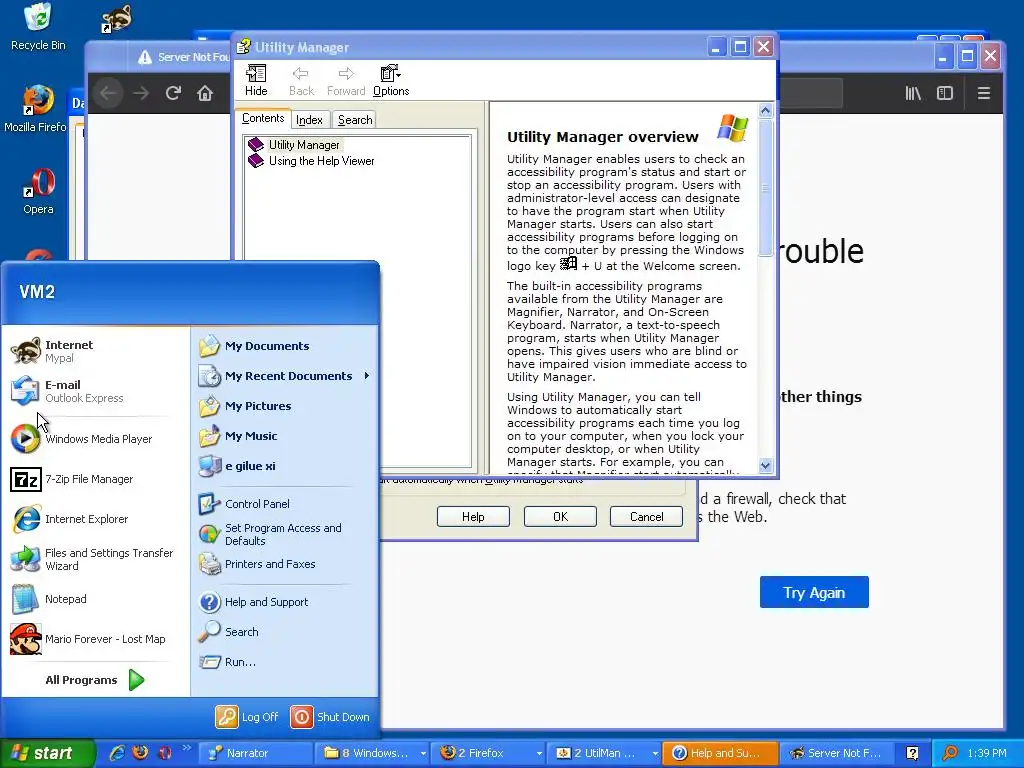Click the Firefox reload button
The width and height of the screenshot is (1024, 768).
[x=173, y=93]
